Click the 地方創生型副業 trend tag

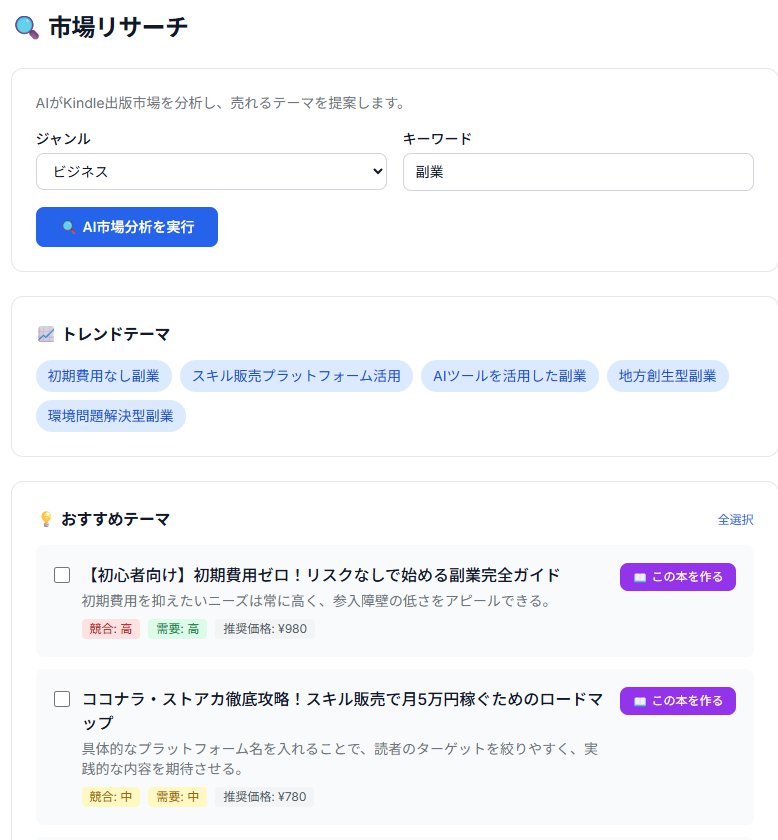[x=668, y=376]
